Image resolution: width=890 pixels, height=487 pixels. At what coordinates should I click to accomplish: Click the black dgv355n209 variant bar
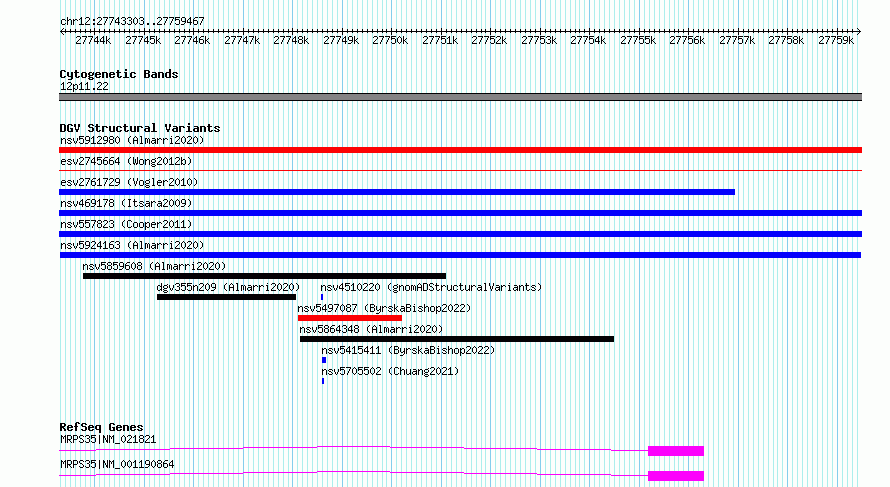226,297
